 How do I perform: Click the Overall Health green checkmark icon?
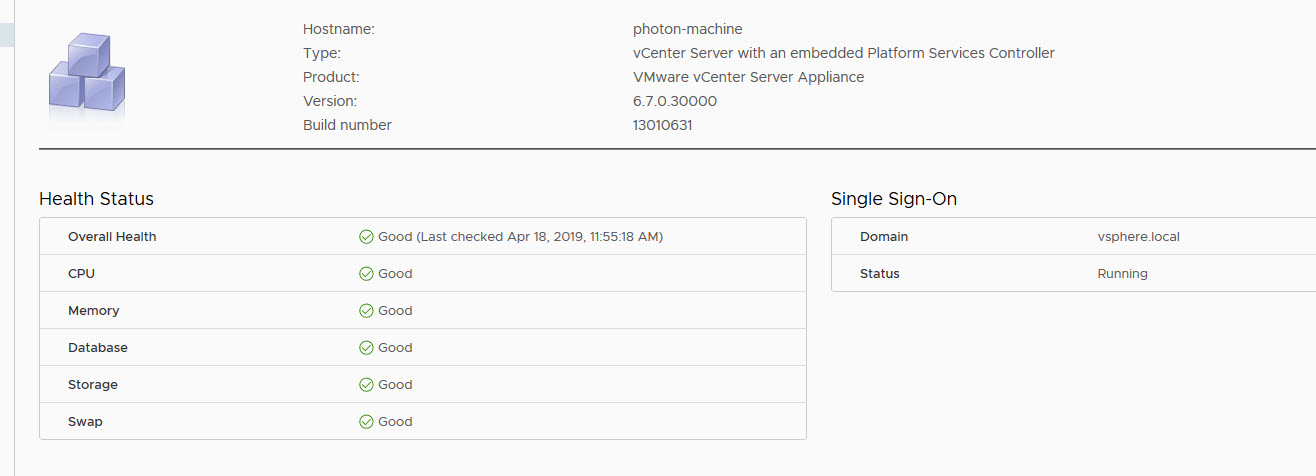coord(366,237)
